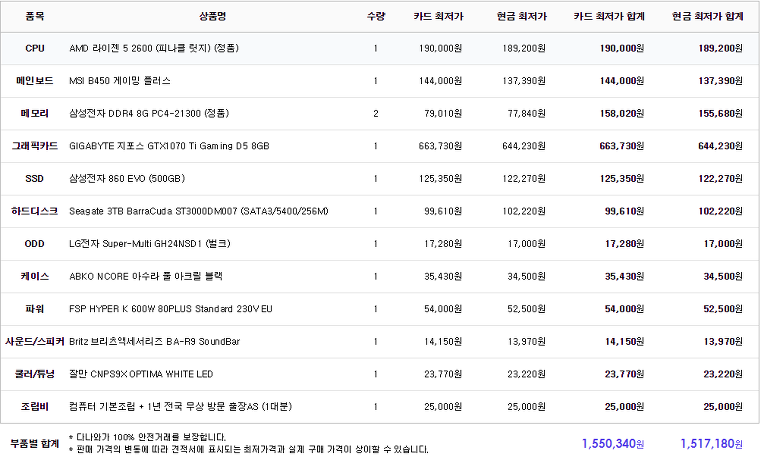This screenshot has height=463, width=764.
Task: Select cash total 155,680원
Action: [721, 114]
